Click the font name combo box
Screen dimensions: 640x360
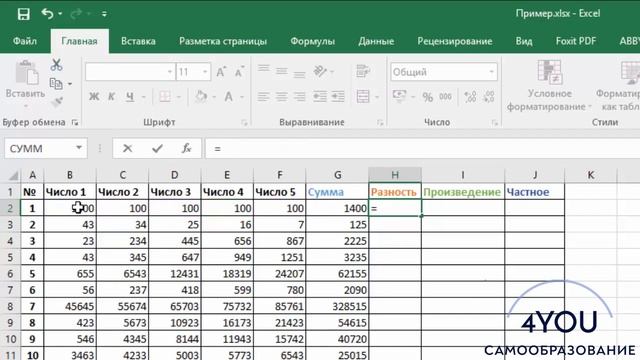130,72
